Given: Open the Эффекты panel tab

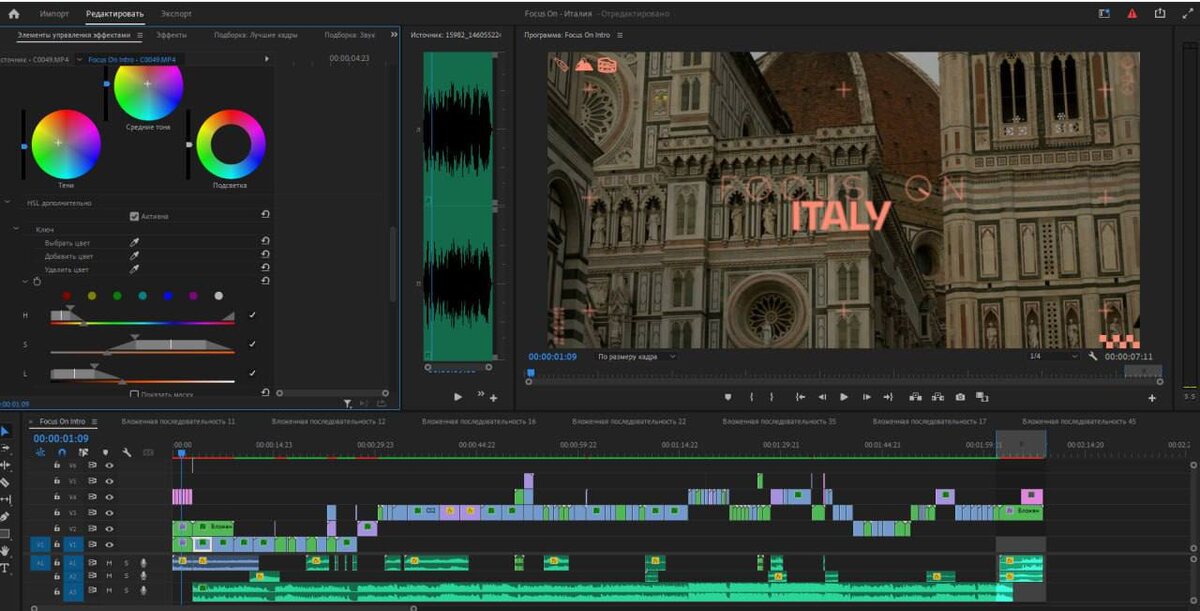Looking at the screenshot, I should (x=171, y=35).
